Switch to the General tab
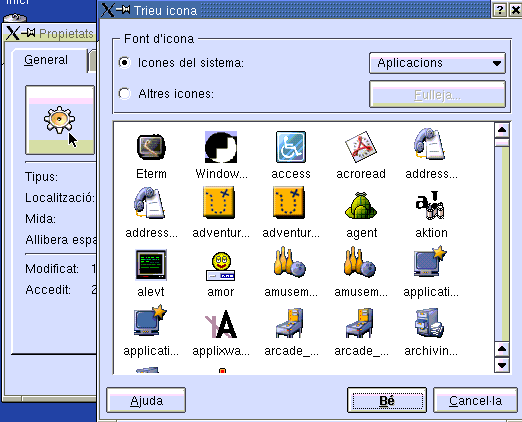Image resolution: width=522 pixels, height=422 pixels. 46,60
